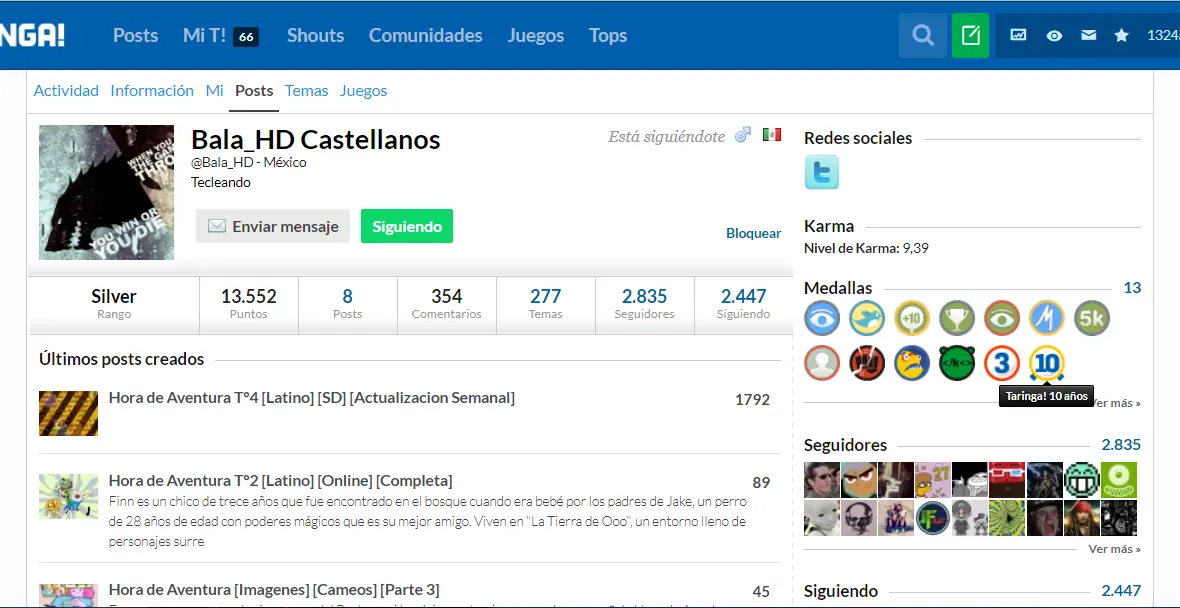This screenshot has height=608, width=1180.
Task: Switch to the Juegos profile tab
Action: [x=363, y=90]
